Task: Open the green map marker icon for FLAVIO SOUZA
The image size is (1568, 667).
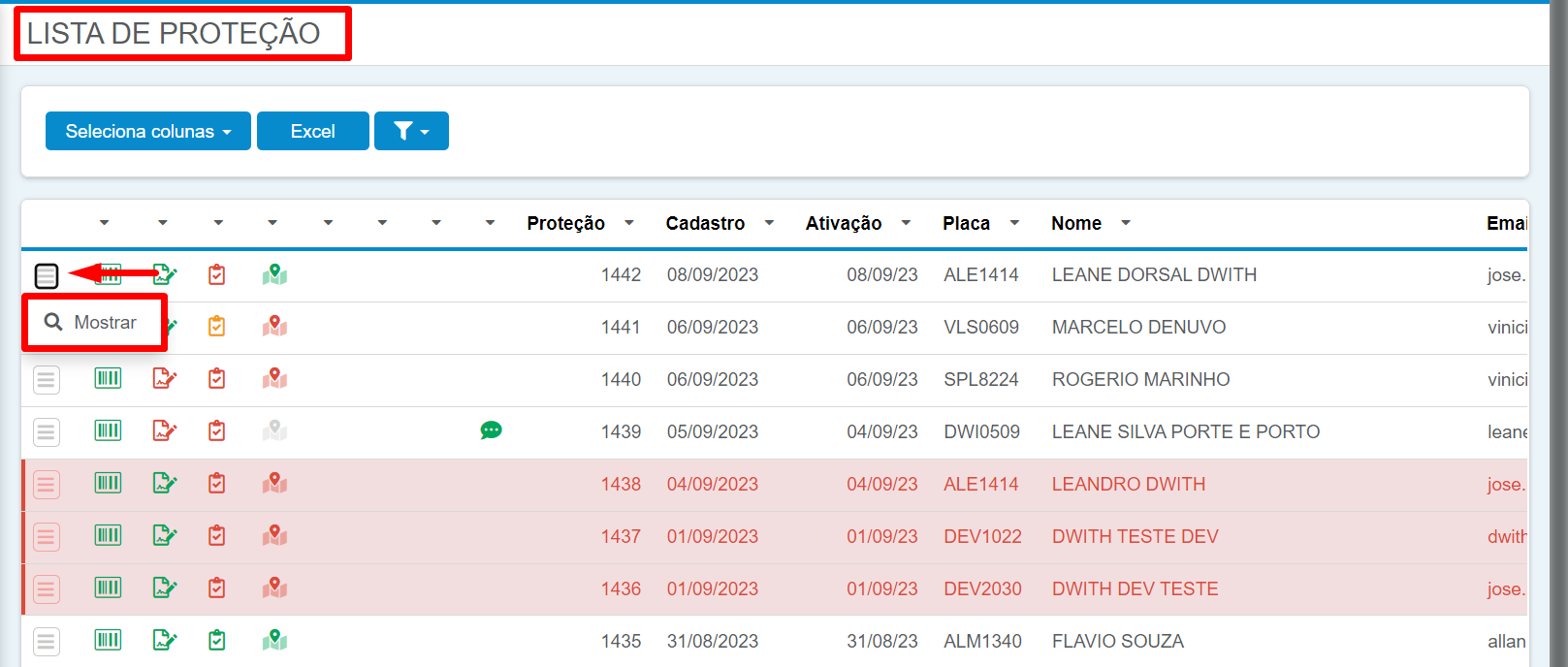Action: [x=274, y=640]
